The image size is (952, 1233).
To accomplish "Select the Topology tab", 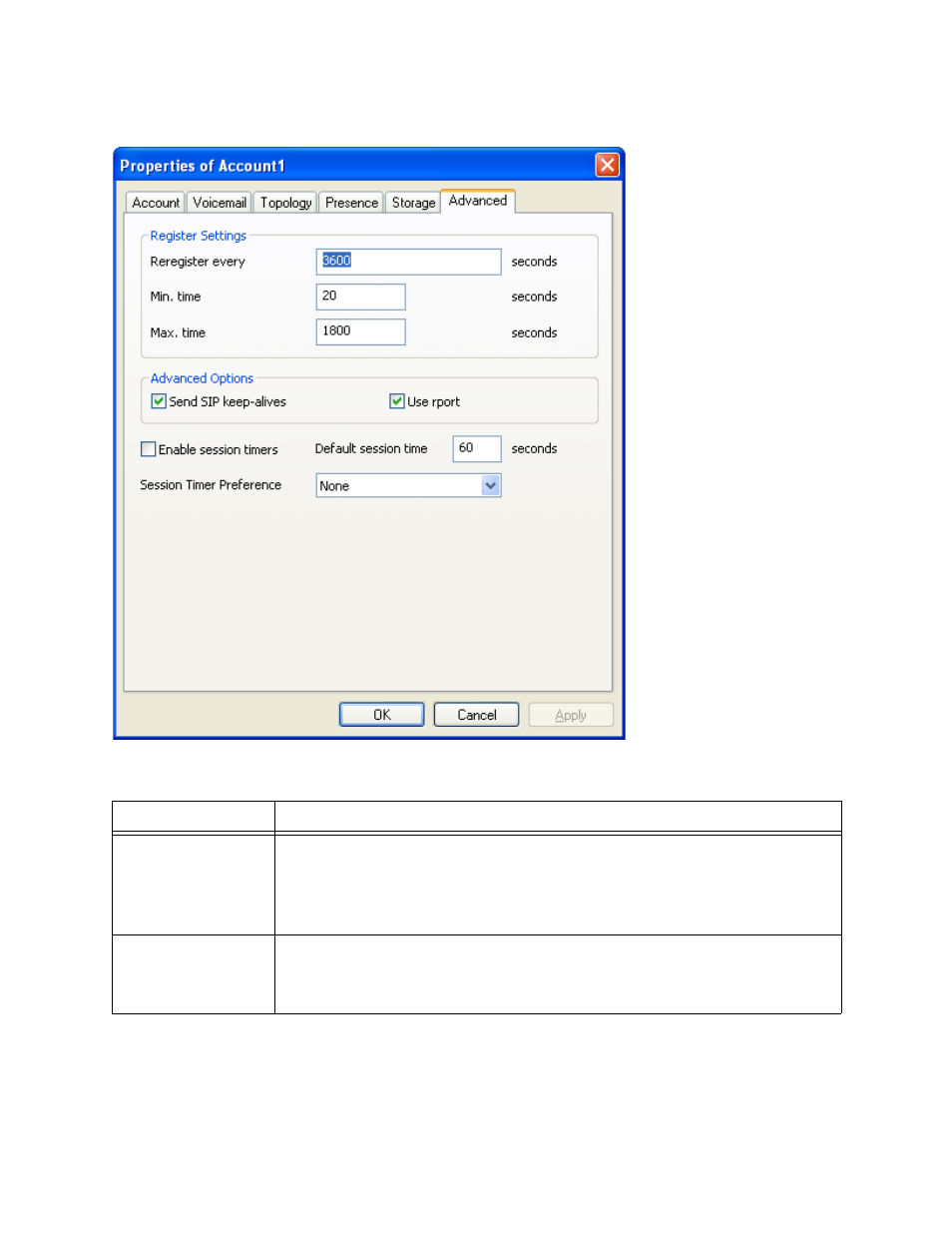I will click(x=285, y=203).
